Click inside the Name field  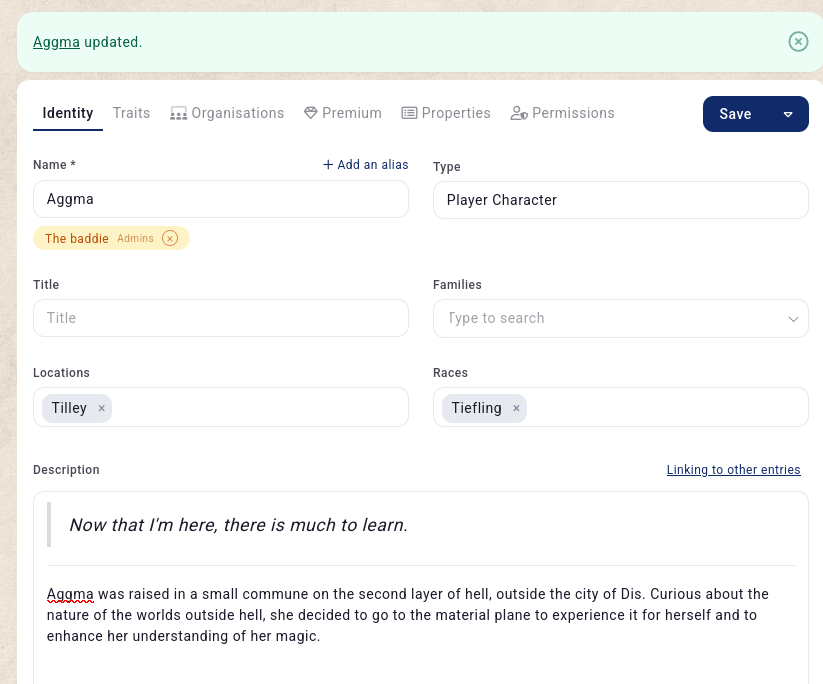click(x=220, y=200)
